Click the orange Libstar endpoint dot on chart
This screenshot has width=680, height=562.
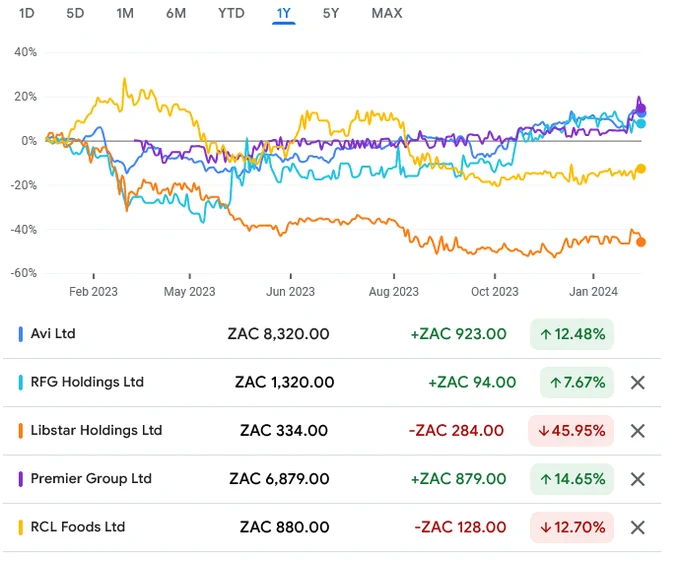(641, 242)
